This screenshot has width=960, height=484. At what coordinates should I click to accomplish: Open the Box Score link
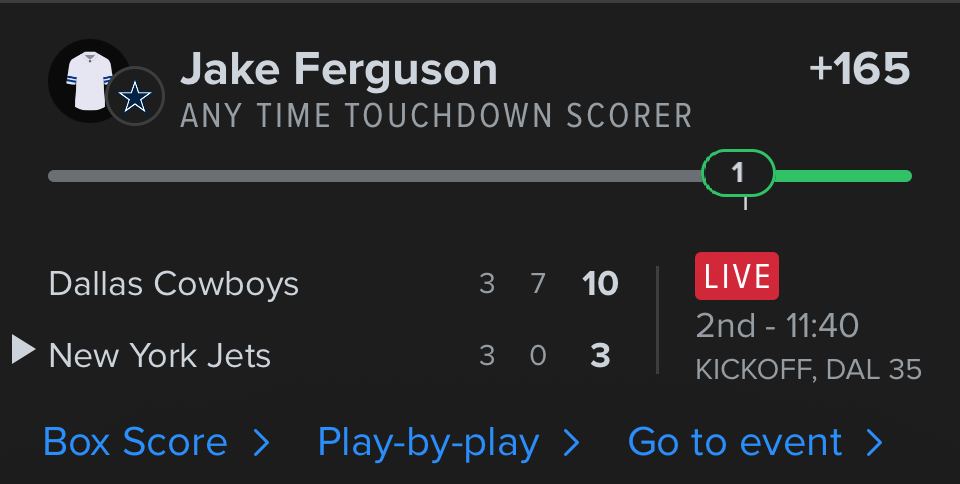pos(136,443)
